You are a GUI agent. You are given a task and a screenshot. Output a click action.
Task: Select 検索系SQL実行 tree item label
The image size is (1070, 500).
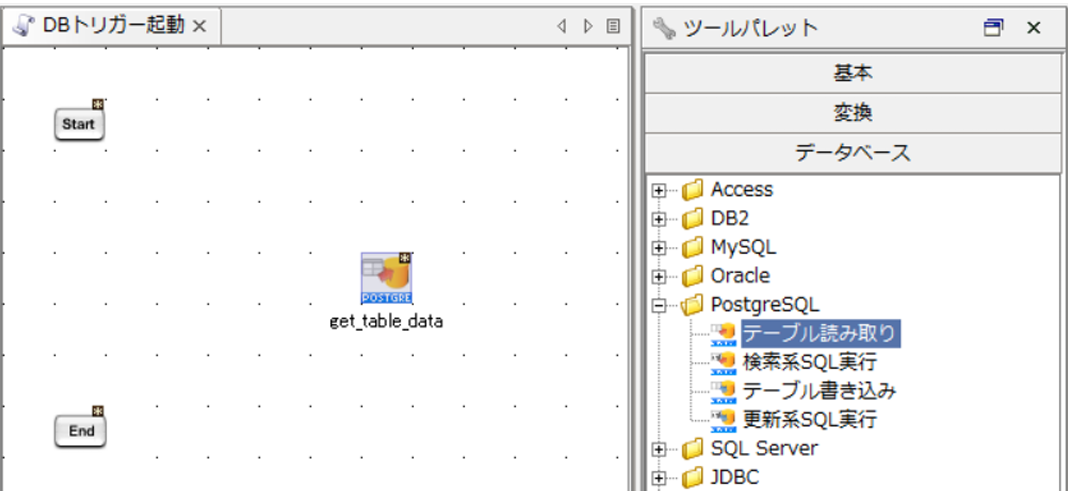coord(809,362)
